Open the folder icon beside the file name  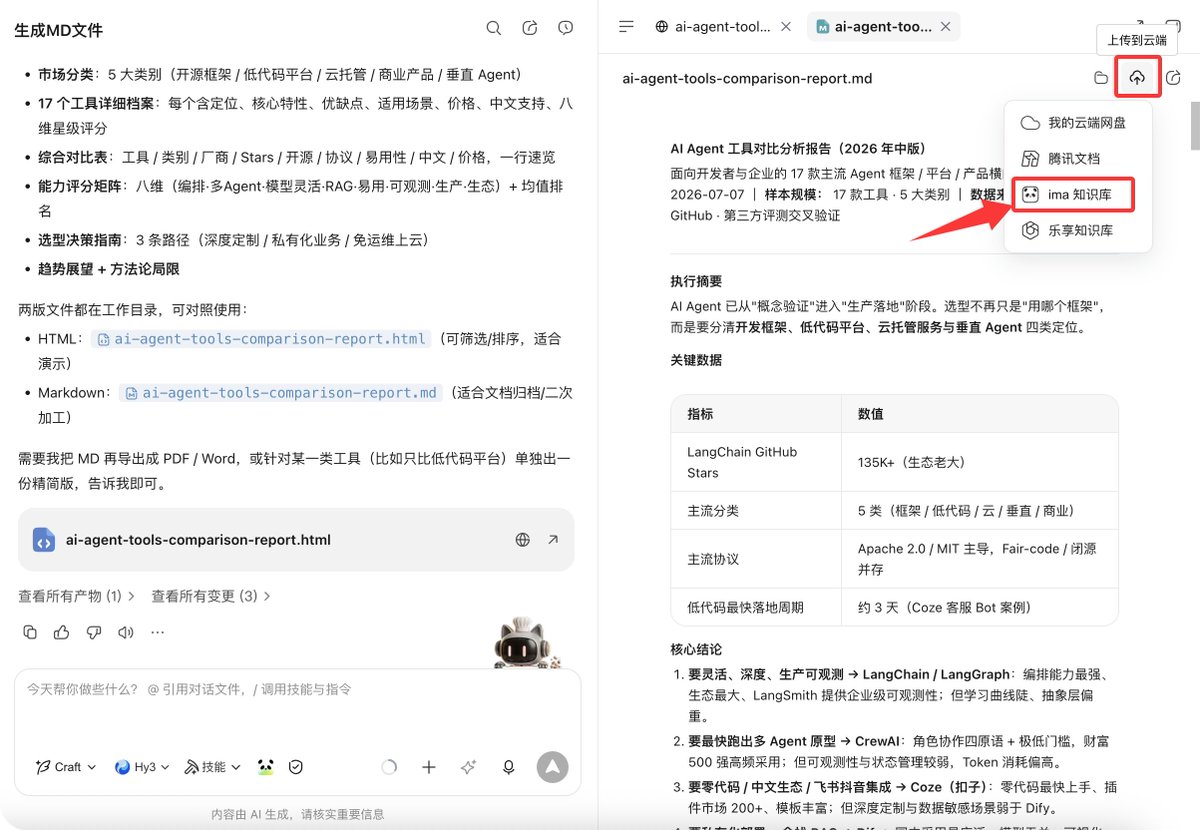[1101, 78]
